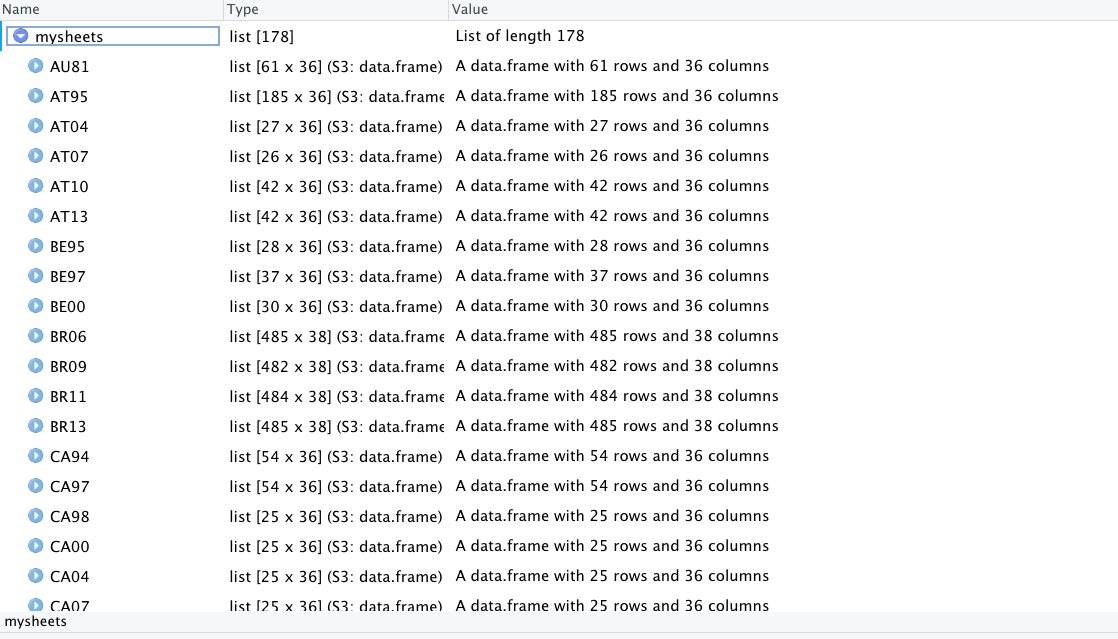The image size is (1118, 639).
Task: Click the blue arrow beside CA94
Action: (36, 457)
